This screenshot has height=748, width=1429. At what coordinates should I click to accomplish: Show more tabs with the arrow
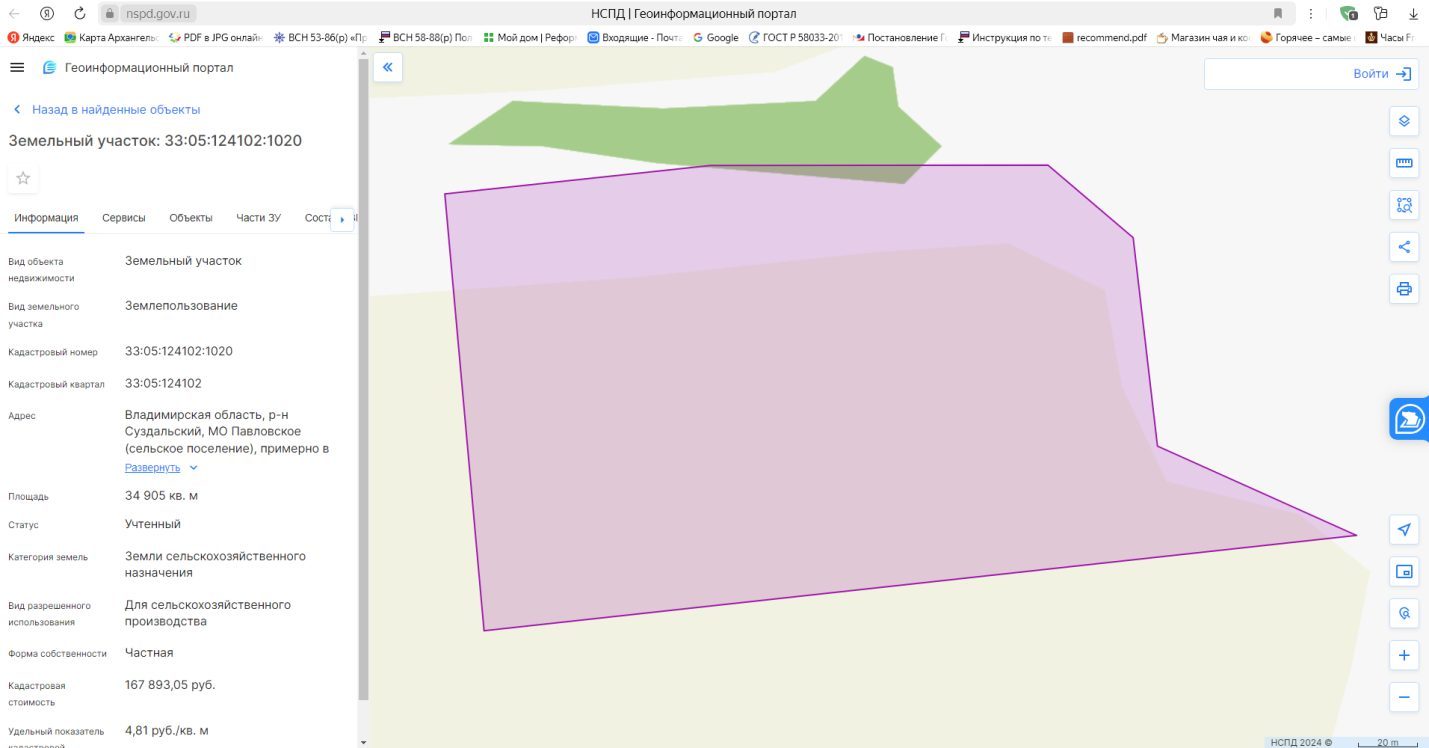pyautogui.click(x=342, y=219)
